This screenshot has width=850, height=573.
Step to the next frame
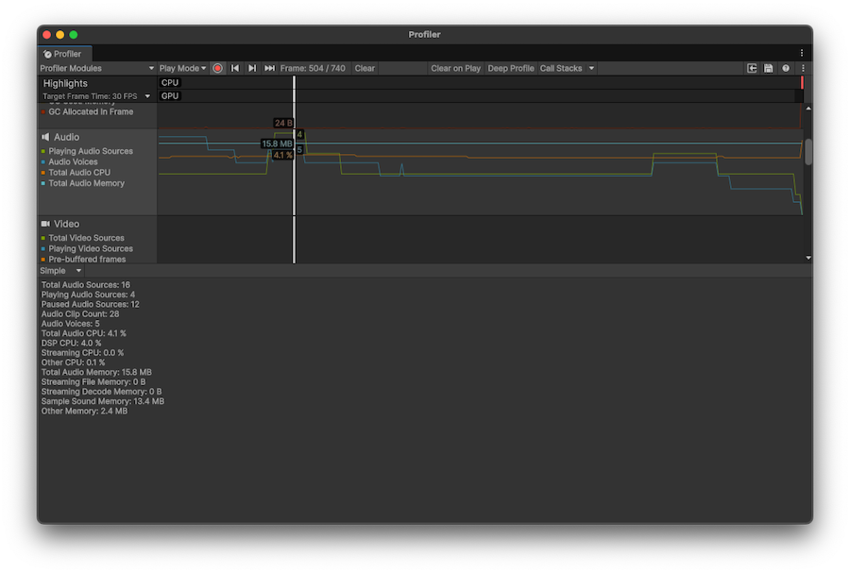tap(252, 68)
